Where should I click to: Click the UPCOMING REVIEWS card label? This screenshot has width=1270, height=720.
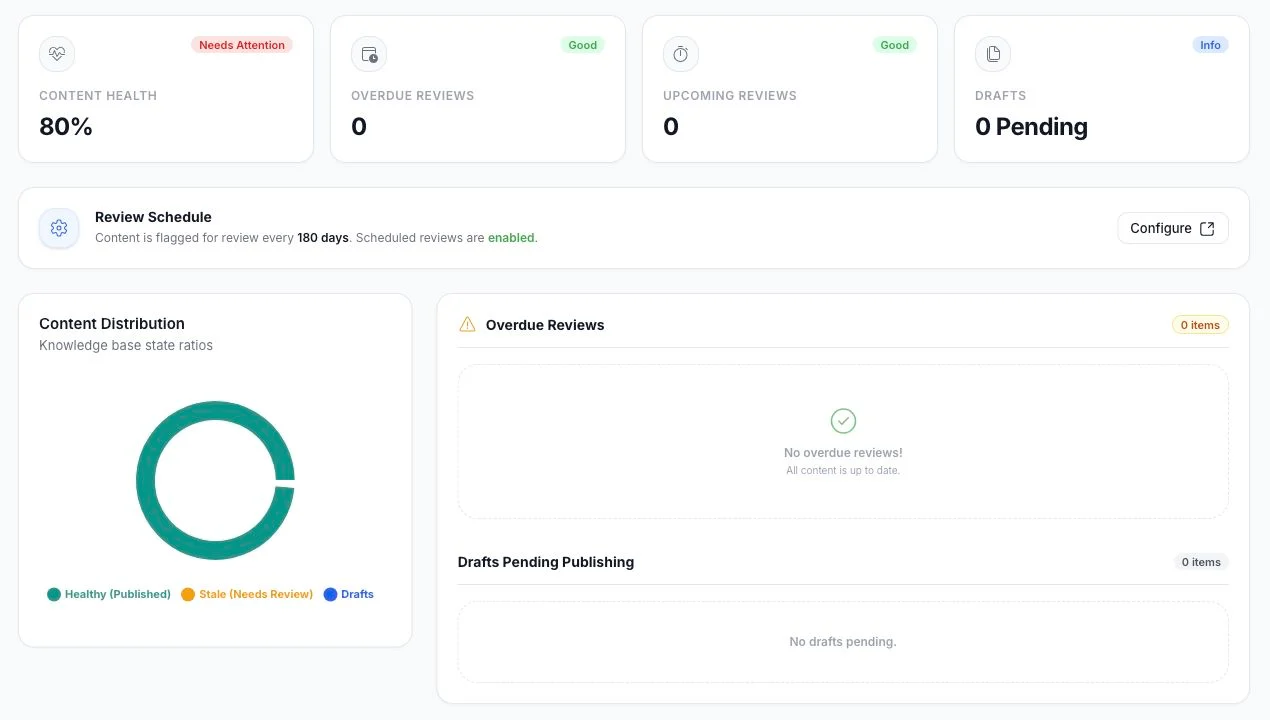click(730, 96)
